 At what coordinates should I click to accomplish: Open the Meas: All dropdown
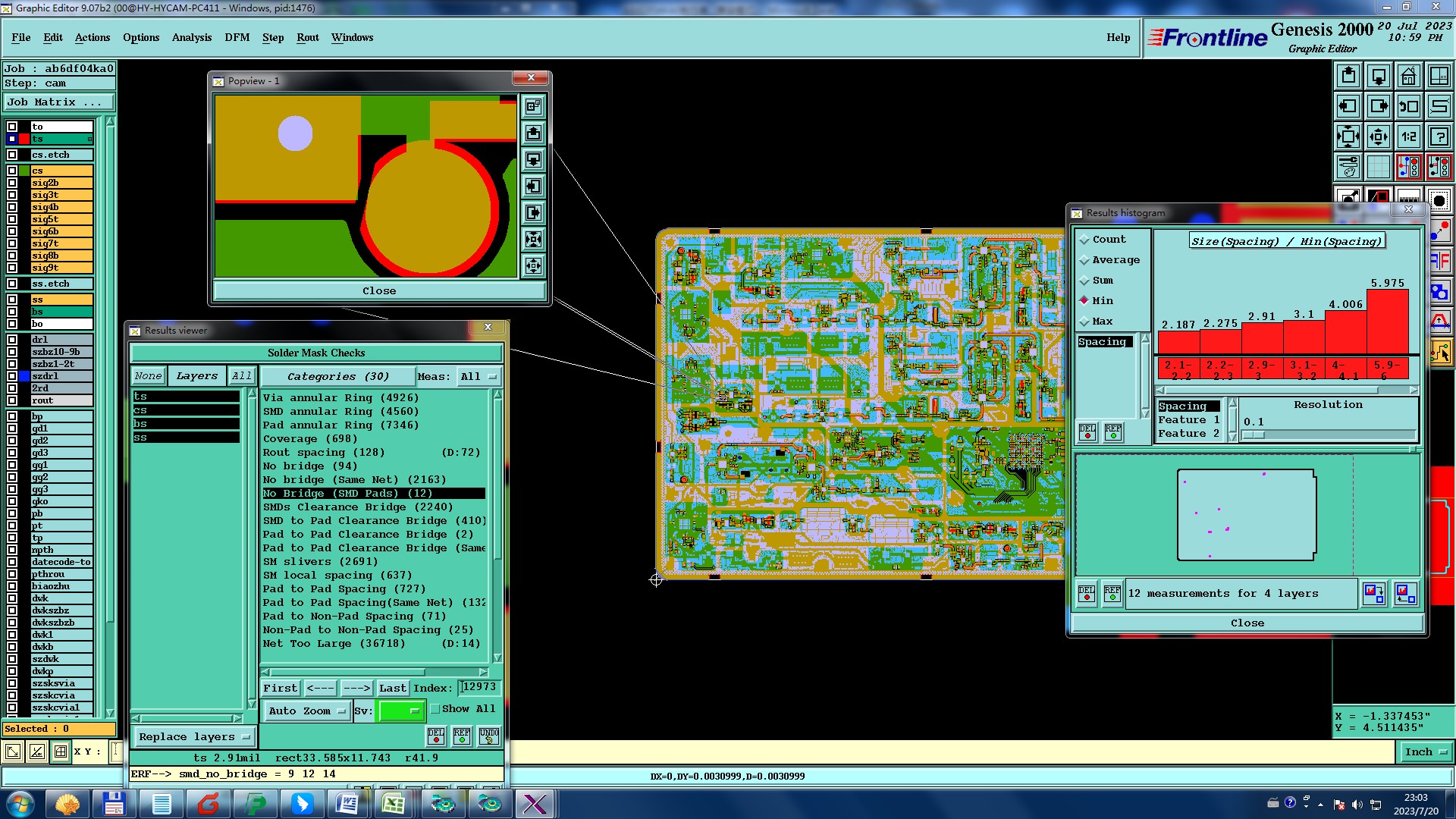pyautogui.click(x=479, y=377)
